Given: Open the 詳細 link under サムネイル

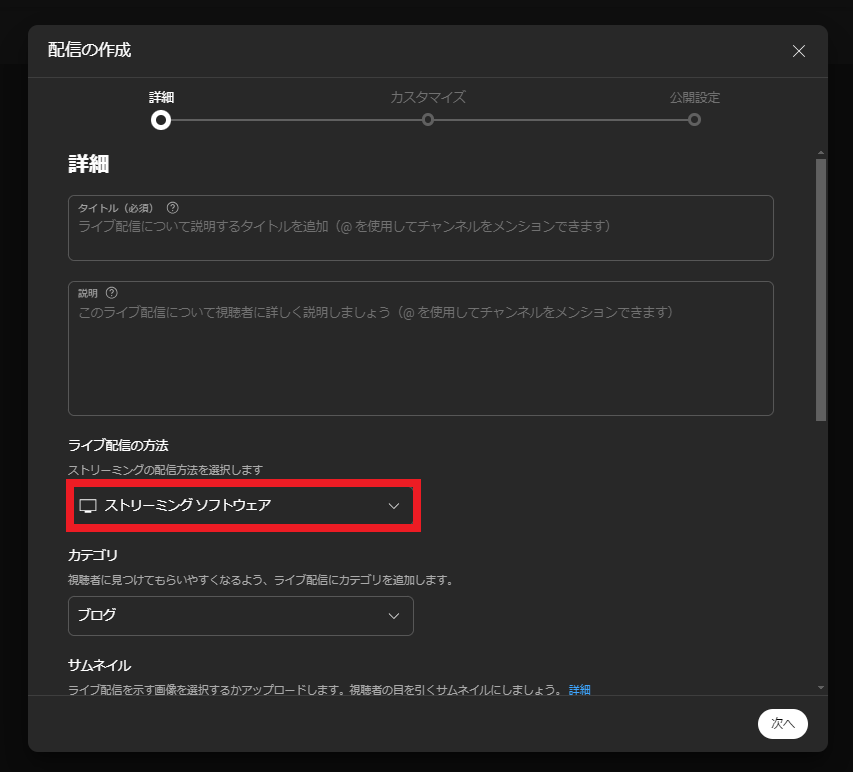Looking at the screenshot, I should pos(580,690).
